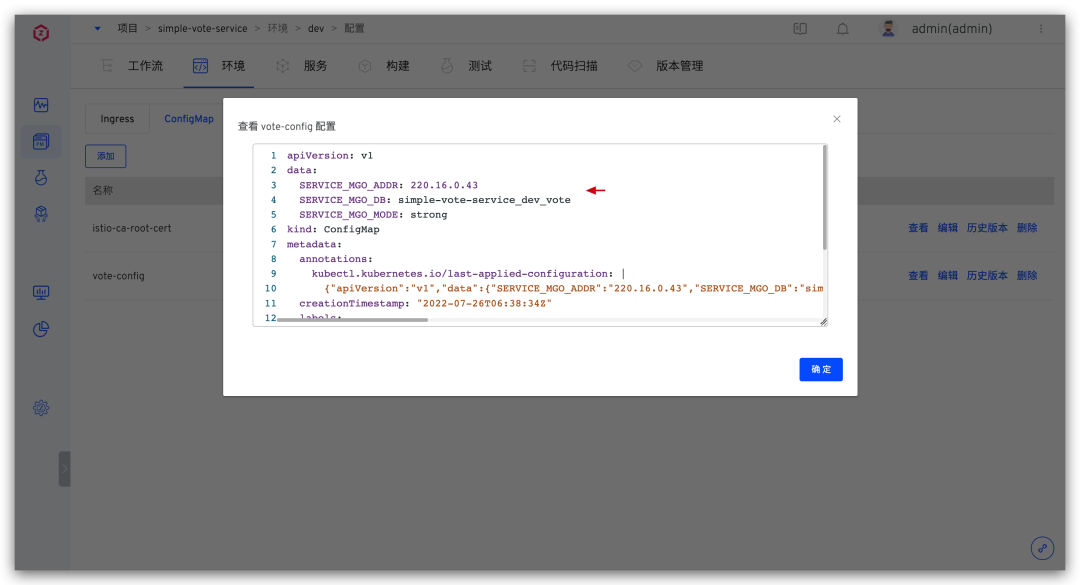This screenshot has width=1080, height=585.
Task: Click the 添加 button
Action: click(105, 156)
